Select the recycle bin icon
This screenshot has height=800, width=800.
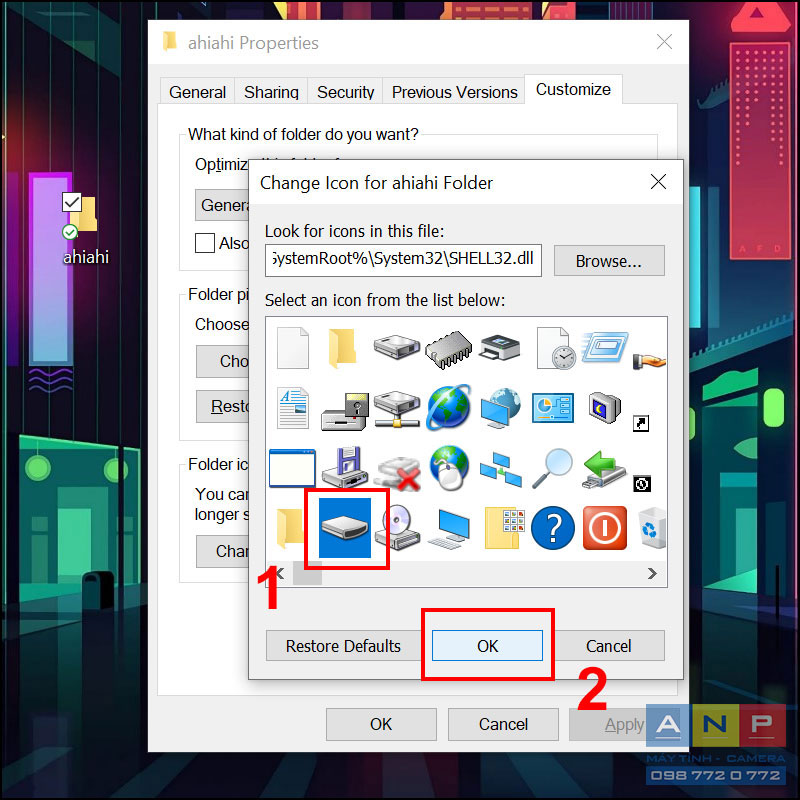tap(652, 528)
